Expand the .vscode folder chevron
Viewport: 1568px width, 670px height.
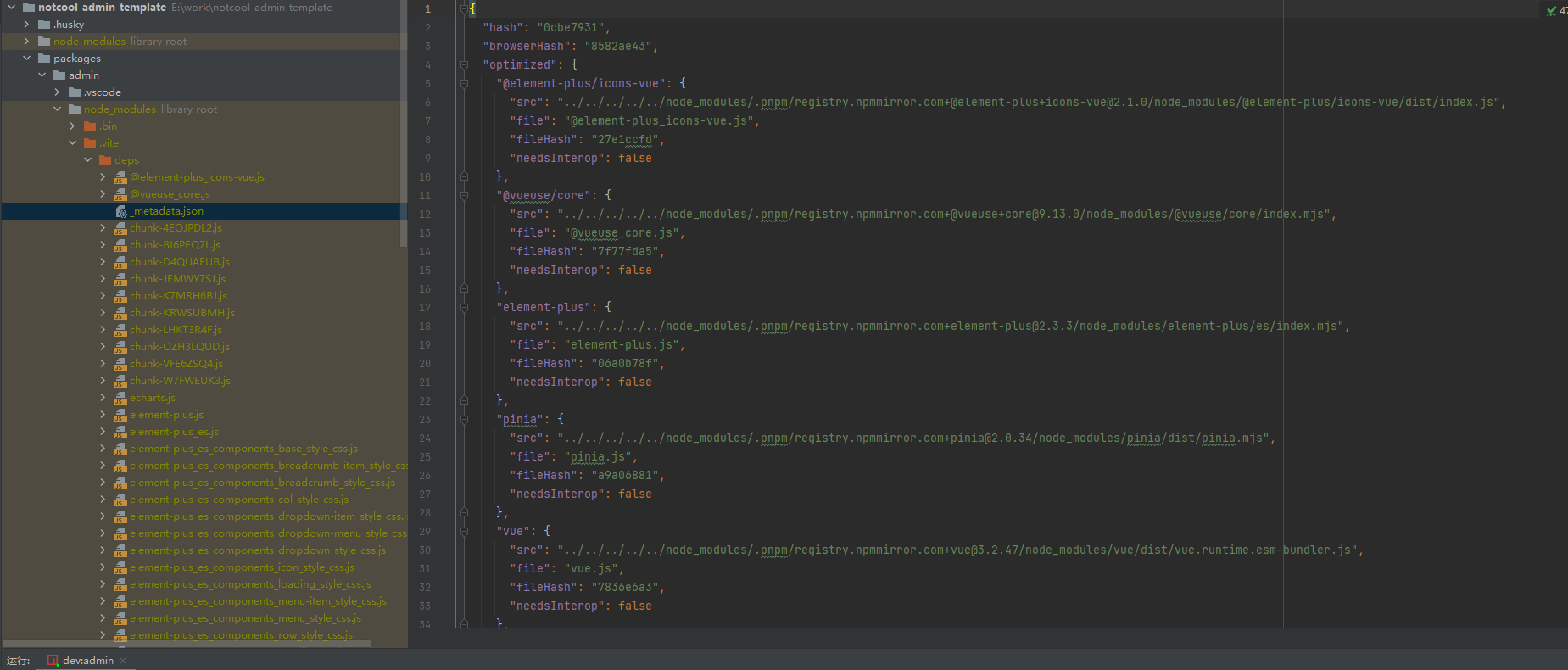(58, 92)
